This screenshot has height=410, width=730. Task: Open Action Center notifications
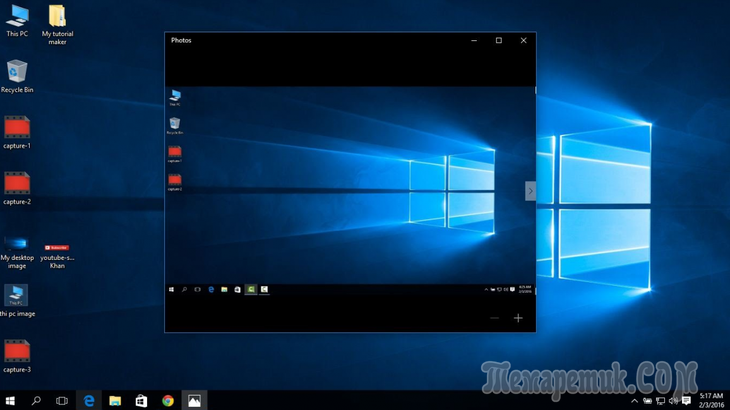pyautogui.click(x=686, y=401)
